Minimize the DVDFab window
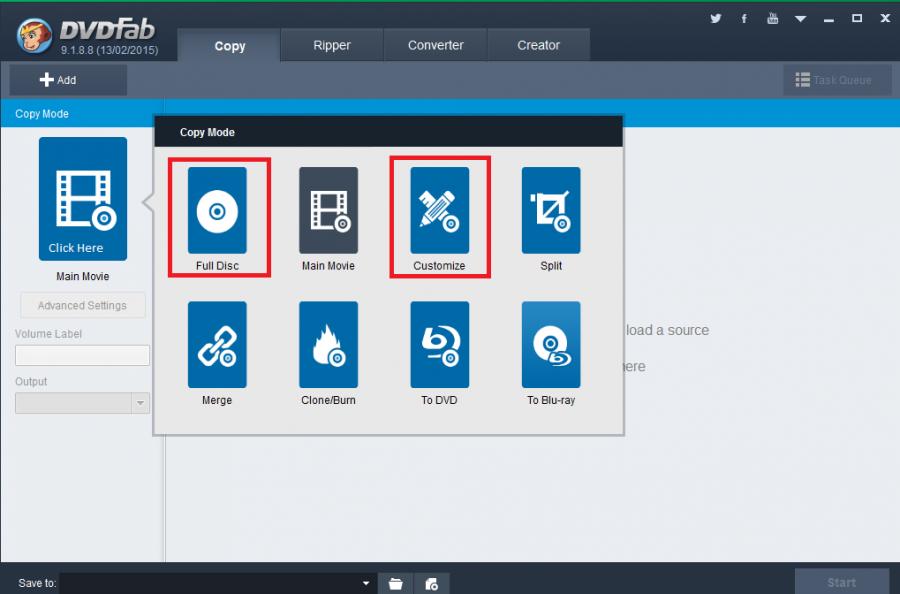Viewport: 900px width, 594px height. [x=829, y=19]
